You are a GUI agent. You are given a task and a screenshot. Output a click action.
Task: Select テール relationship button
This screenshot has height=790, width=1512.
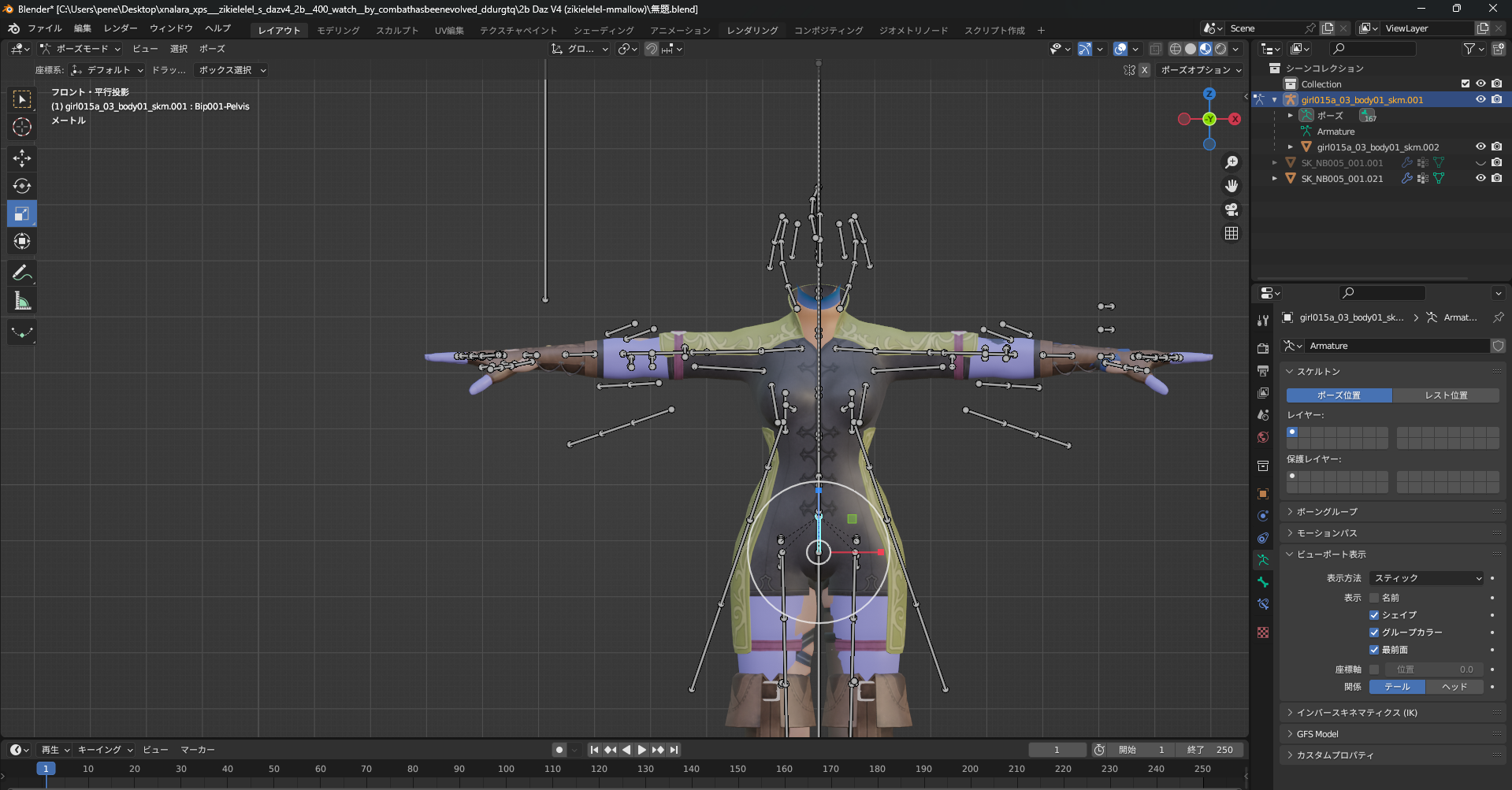coord(1397,687)
